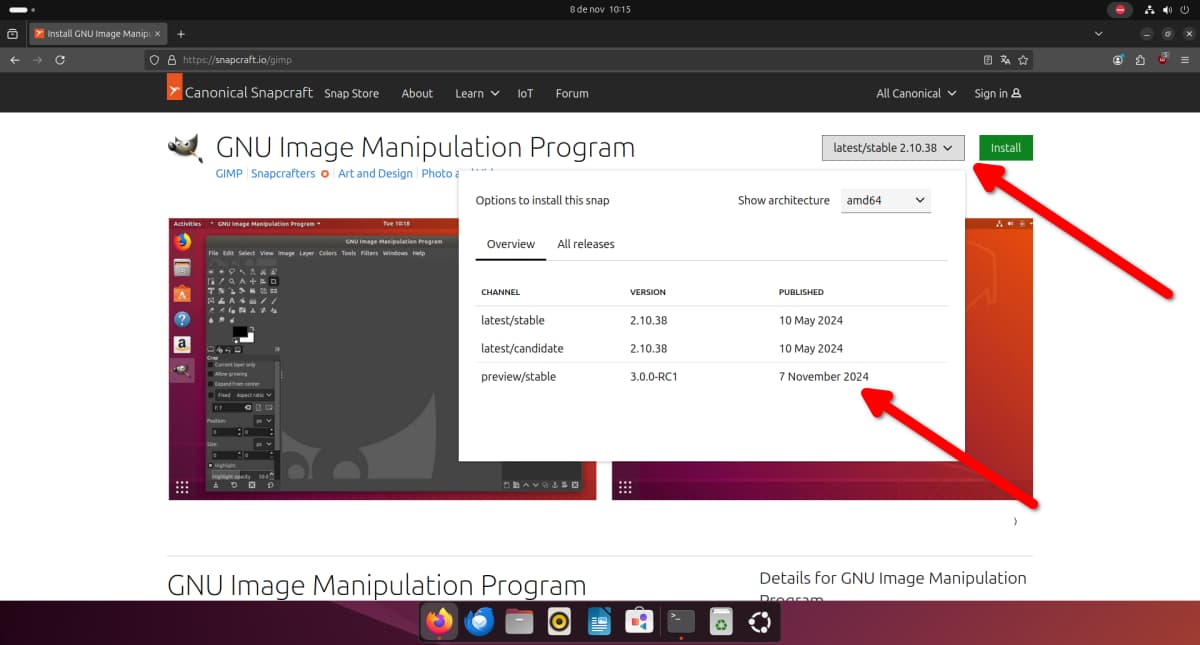Open the GIMP link under the title

click(x=229, y=173)
